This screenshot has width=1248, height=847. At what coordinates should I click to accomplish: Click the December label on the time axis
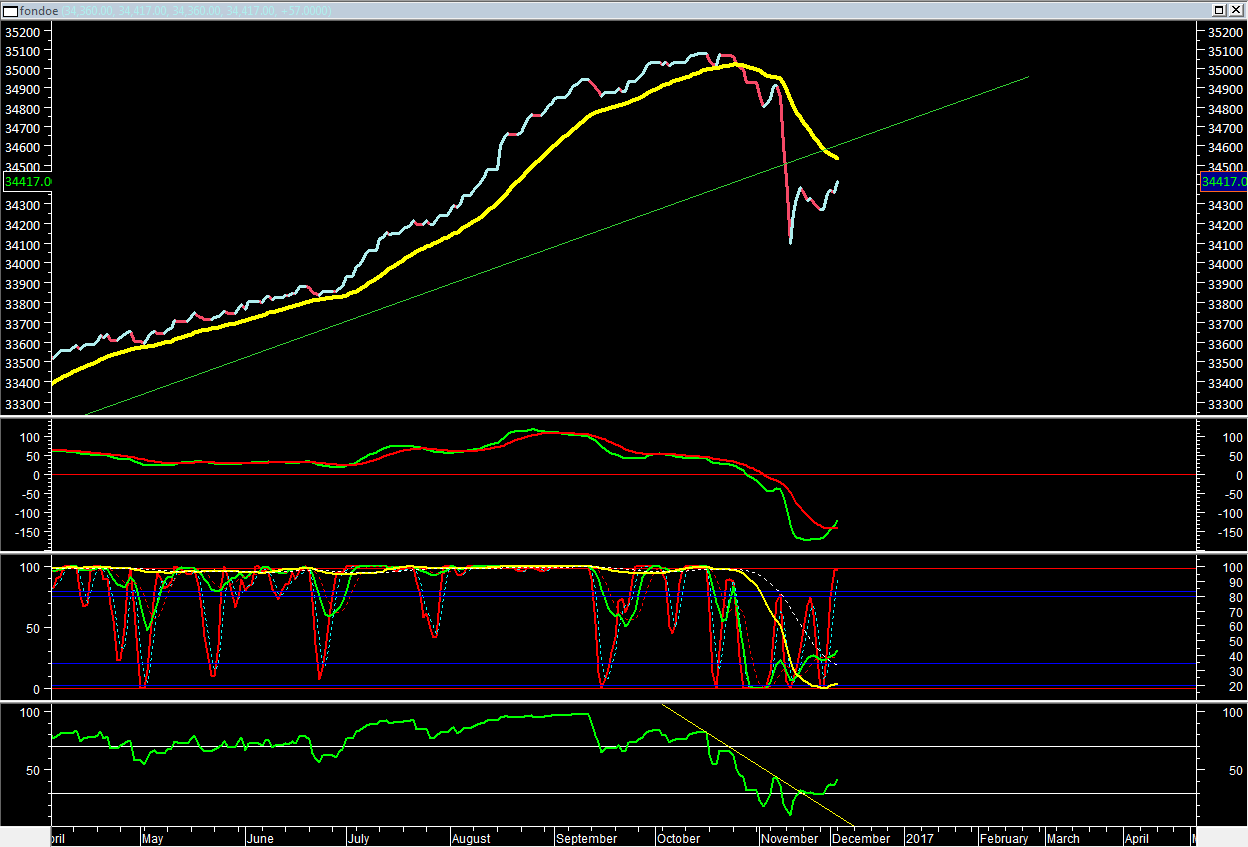860,839
